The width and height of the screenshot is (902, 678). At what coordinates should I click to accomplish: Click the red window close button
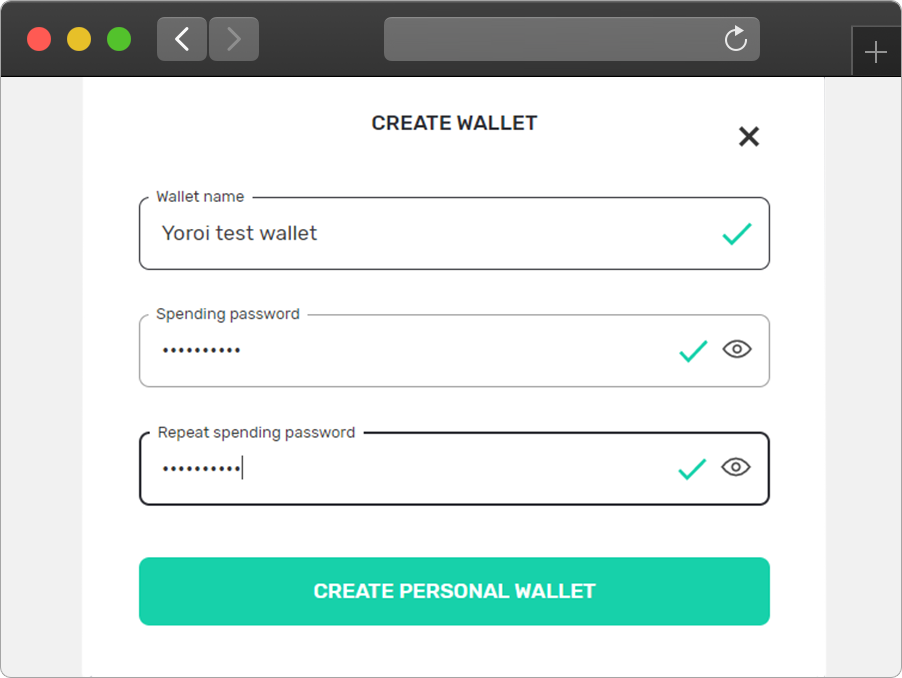pos(39,39)
